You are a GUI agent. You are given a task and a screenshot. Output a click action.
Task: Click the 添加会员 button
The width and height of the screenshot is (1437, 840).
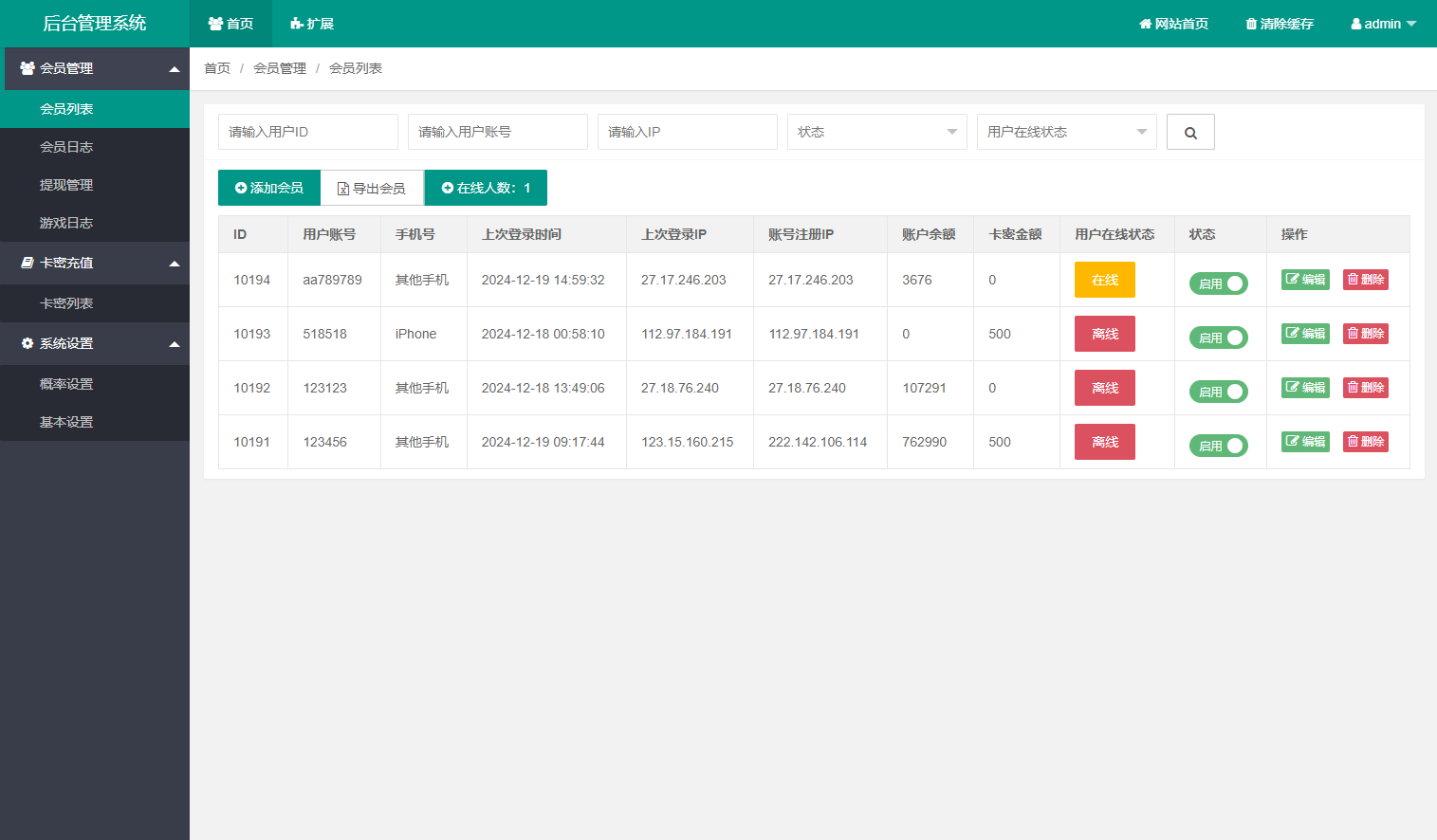click(x=269, y=189)
